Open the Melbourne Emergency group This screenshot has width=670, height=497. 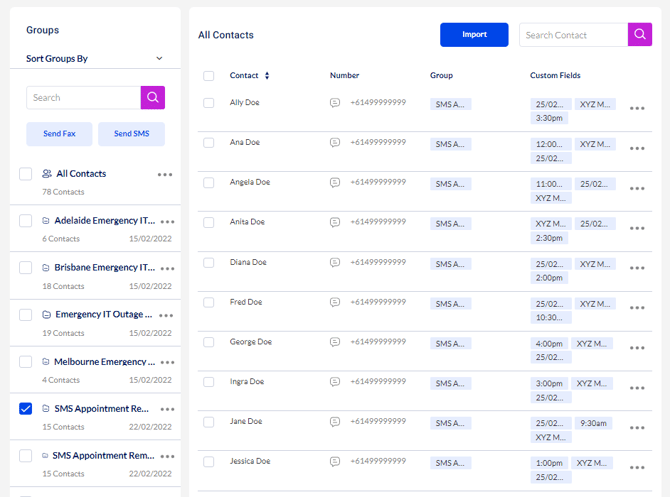tap(104, 362)
